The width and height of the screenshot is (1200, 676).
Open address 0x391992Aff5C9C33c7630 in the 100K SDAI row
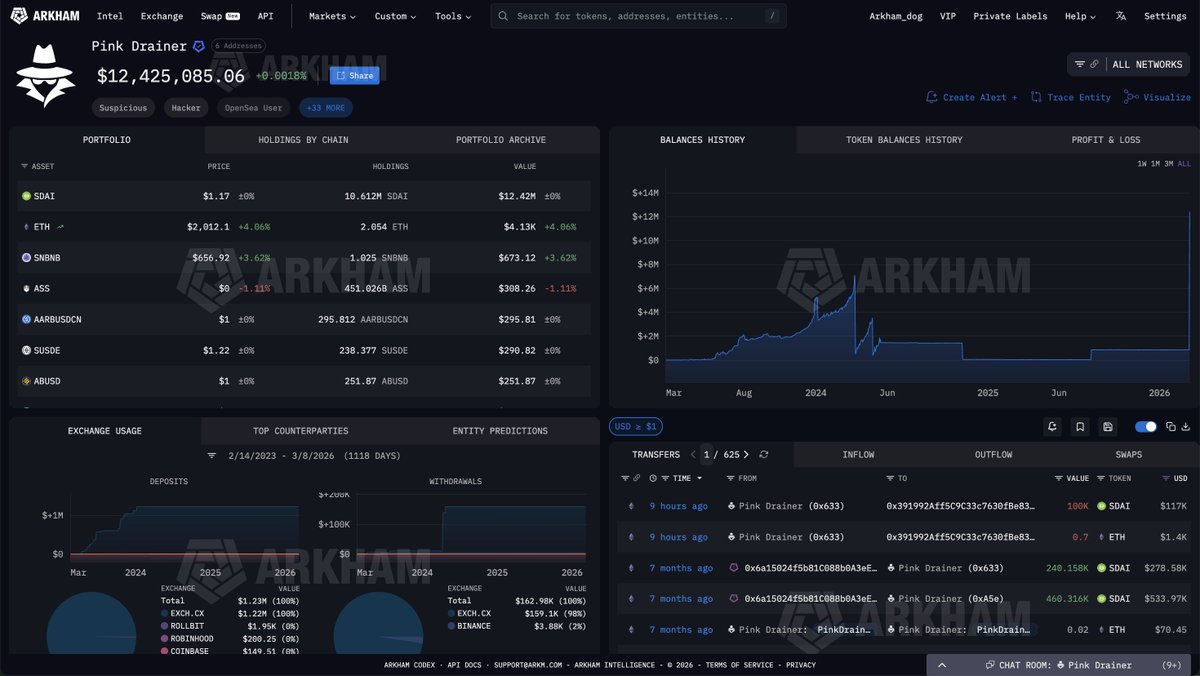tap(961, 506)
